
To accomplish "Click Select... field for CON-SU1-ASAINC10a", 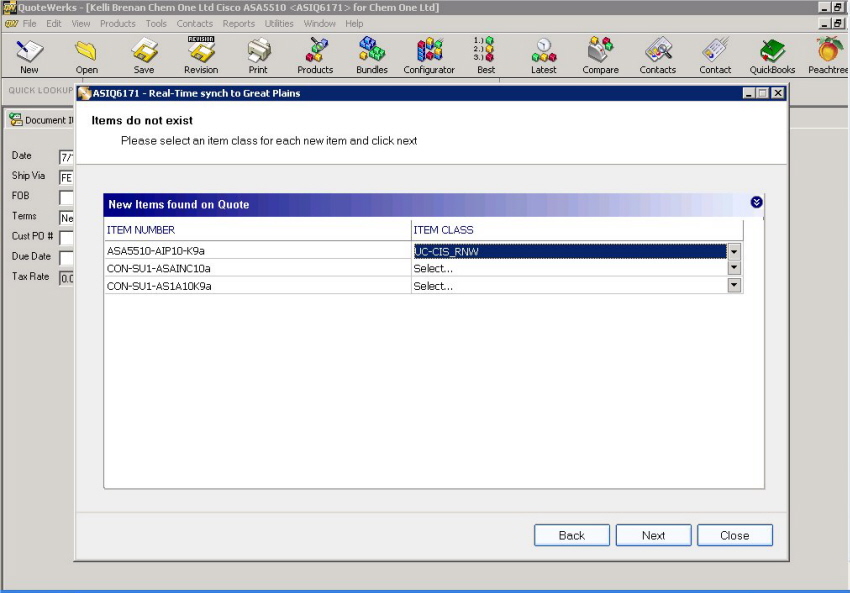I will (569, 268).
